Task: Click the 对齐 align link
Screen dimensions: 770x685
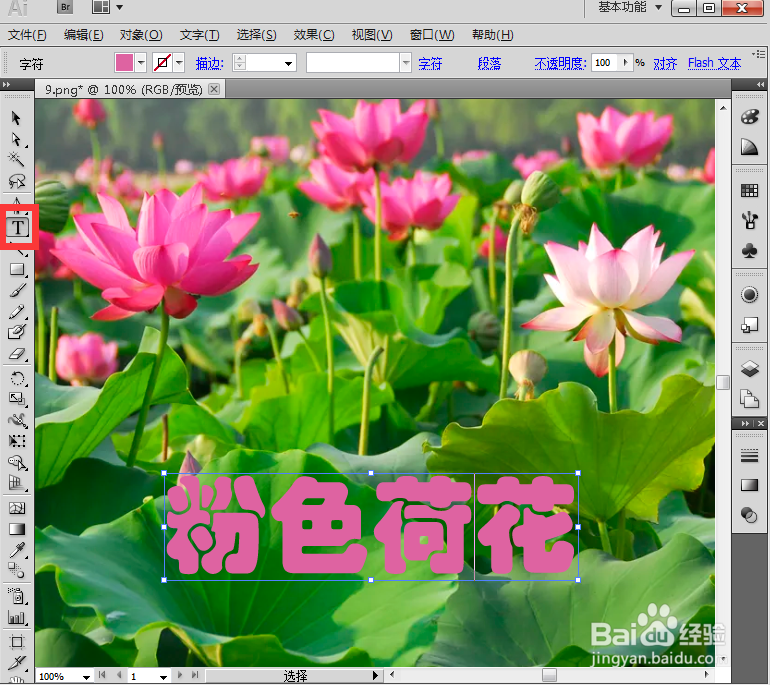Action: [x=665, y=63]
